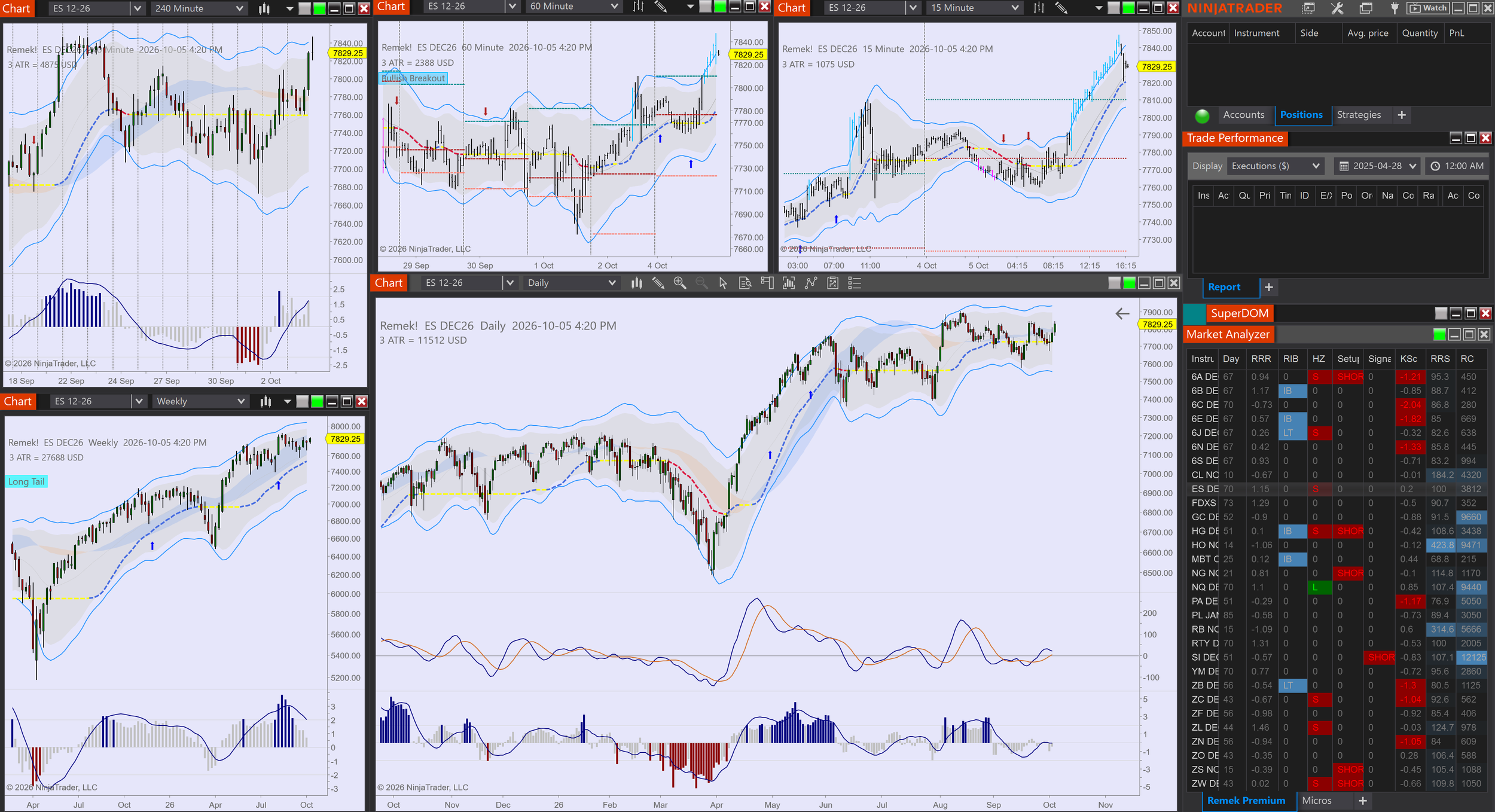
Task: Click the connections plug icon in NinjaTrader header
Action: tap(1394, 8)
